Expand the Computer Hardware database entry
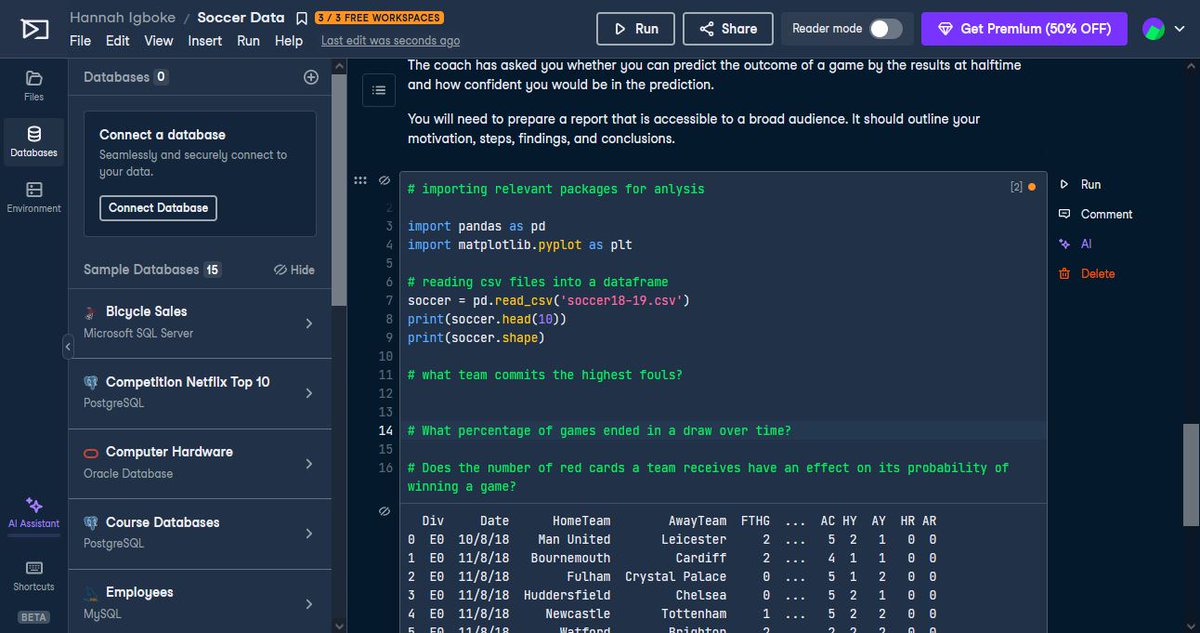The width and height of the screenshot is (1200, 633). (x=309, y=464)
